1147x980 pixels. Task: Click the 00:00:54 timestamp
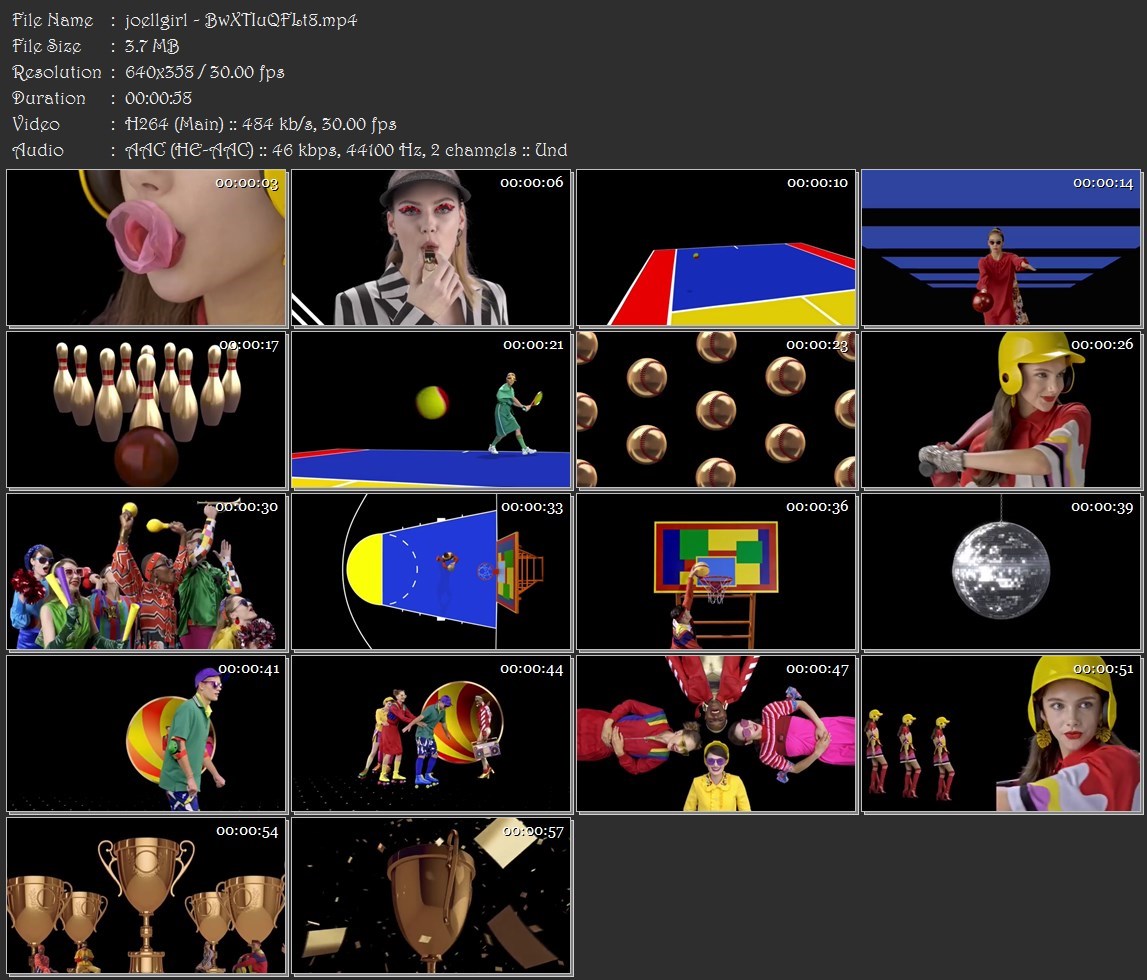(x=247, y=831)
